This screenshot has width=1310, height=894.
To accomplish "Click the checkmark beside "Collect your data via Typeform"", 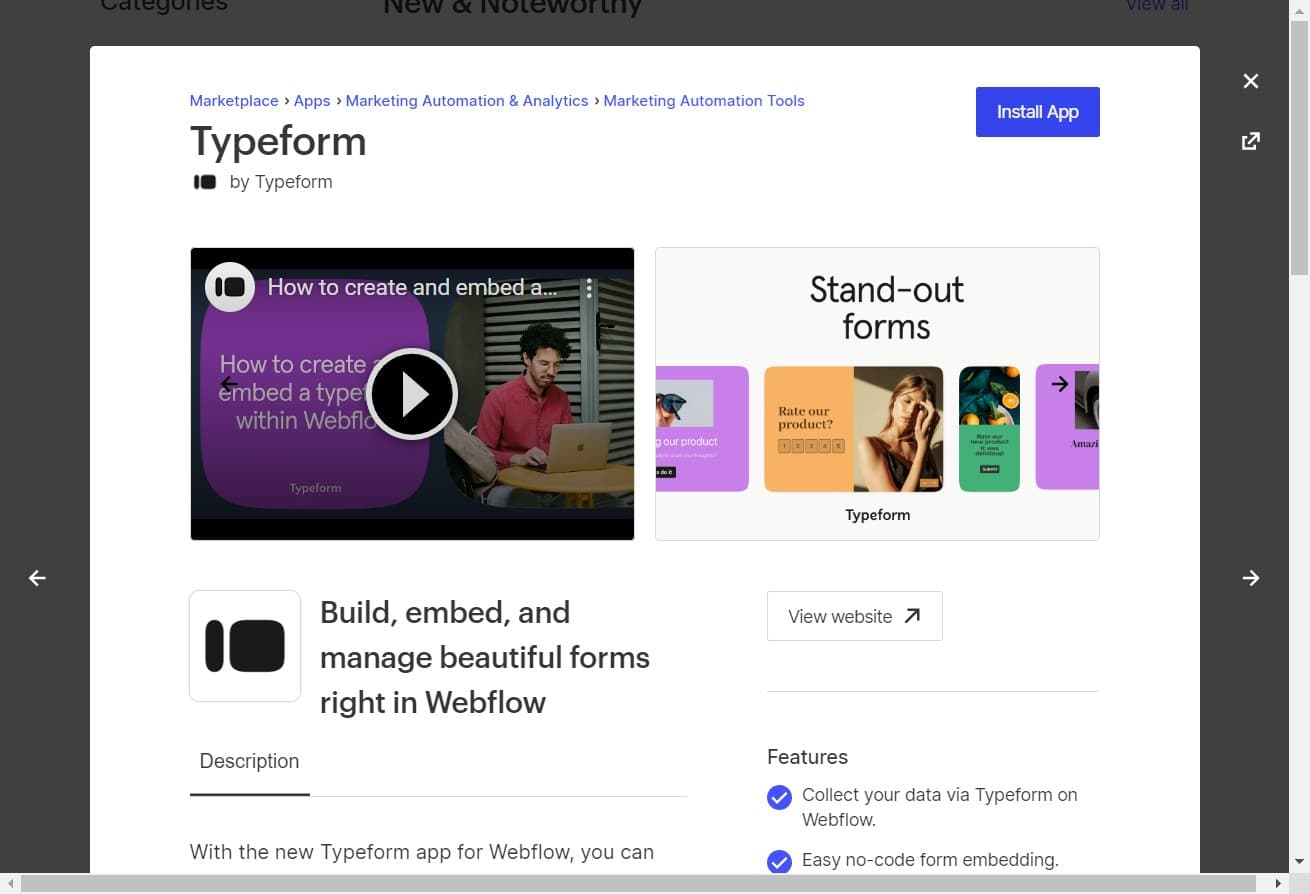I will (779, 797).
